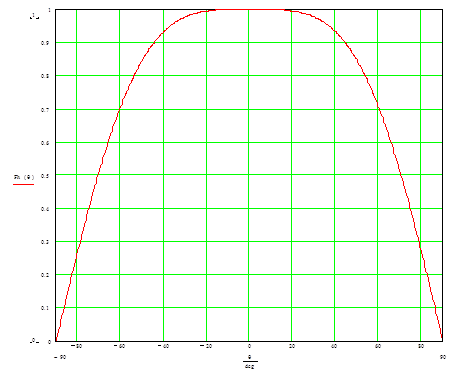The image size is (464, 371).
Task: Select the x-axis lower limit −90
Action: [x=60, y=357]
